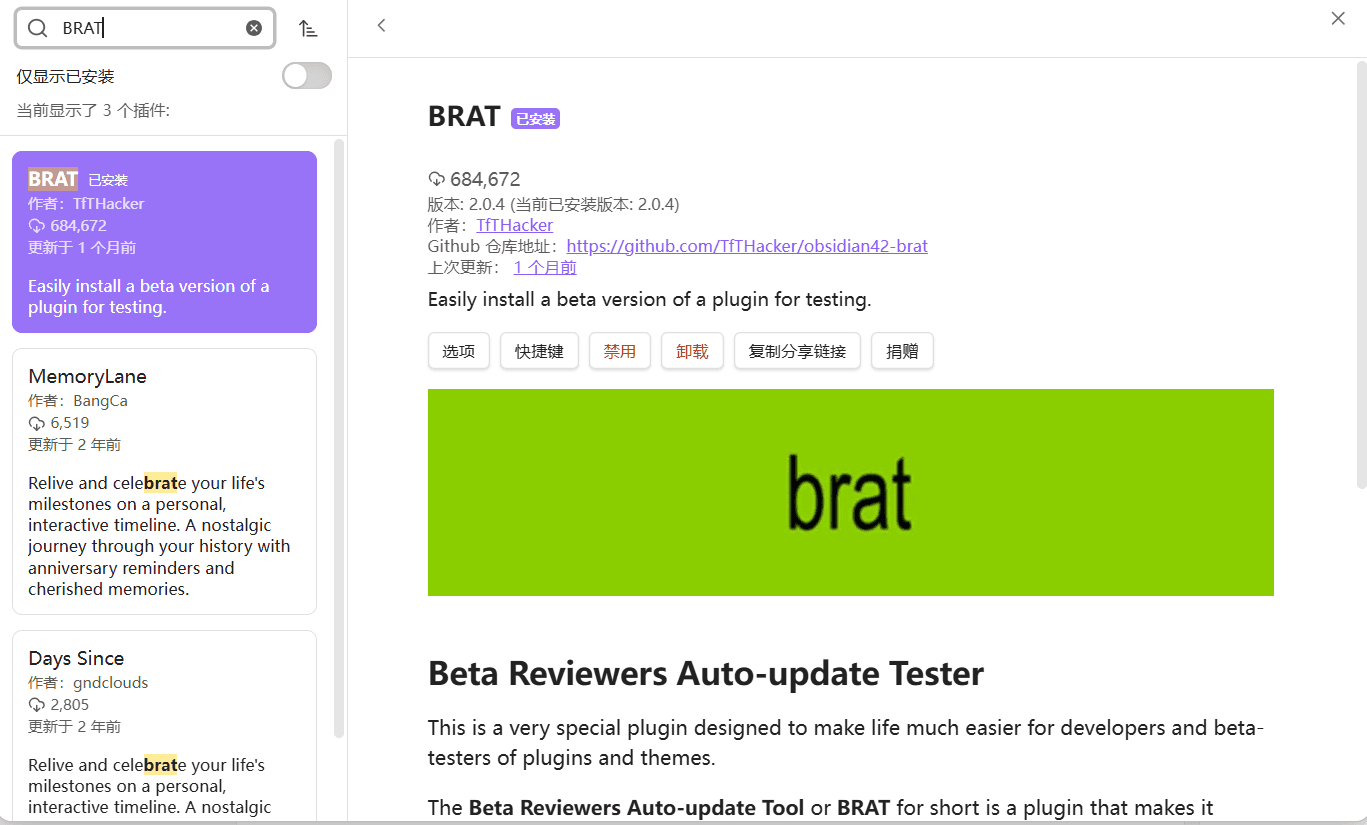The height and width of the screenshot is (825, 1367).
Task: Open the Days Since plugin card
Action: 164,725
